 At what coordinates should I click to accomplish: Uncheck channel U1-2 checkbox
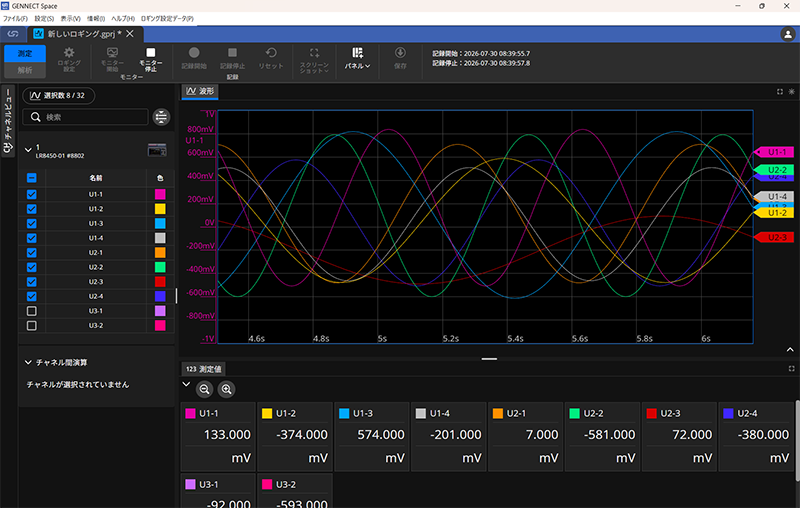pos(32,209)
